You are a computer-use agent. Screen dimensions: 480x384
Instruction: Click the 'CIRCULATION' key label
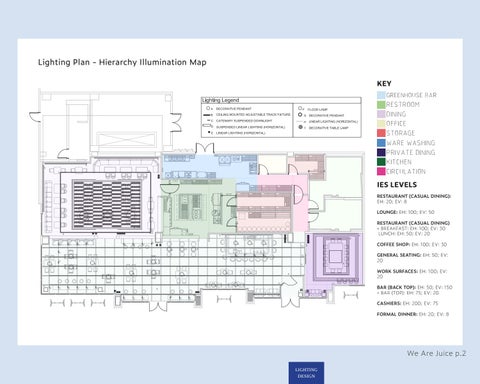[406, 171]
